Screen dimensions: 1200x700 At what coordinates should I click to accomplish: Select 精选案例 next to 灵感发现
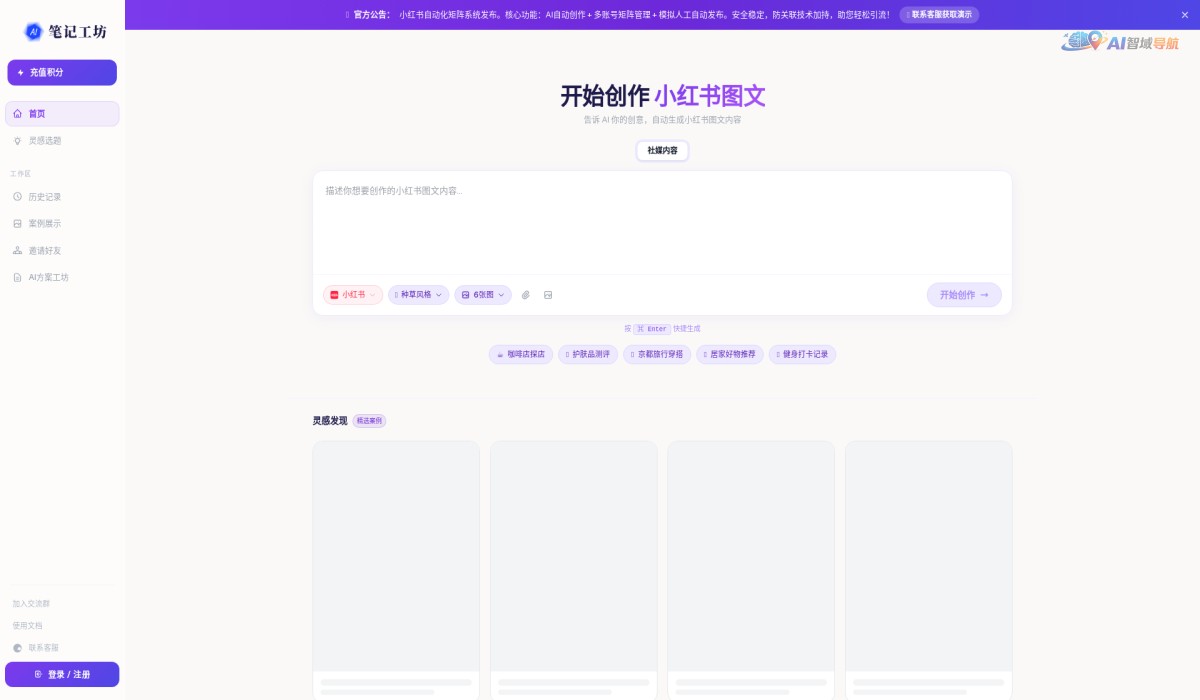[369, 420]
